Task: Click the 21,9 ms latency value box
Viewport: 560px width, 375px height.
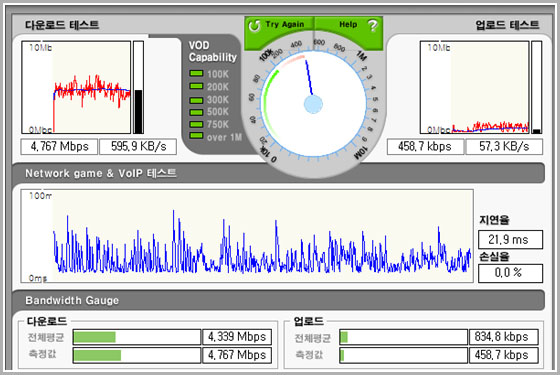Action: pyautogui.click(x=510, y=239)
